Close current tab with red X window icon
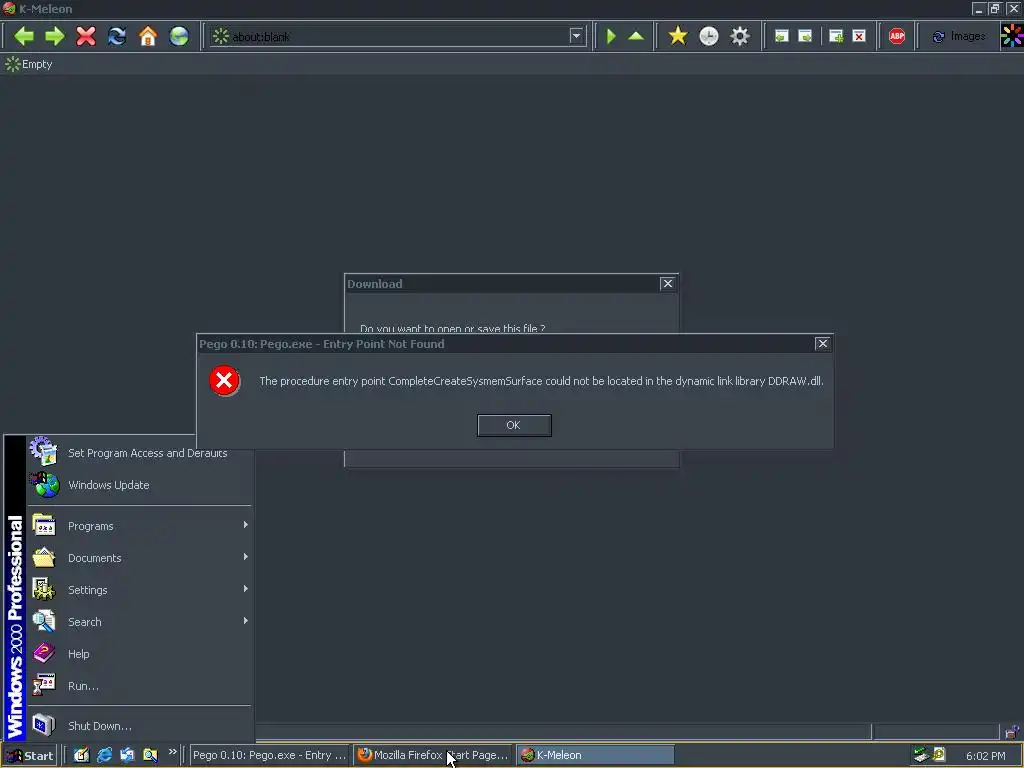 (859, 36)
